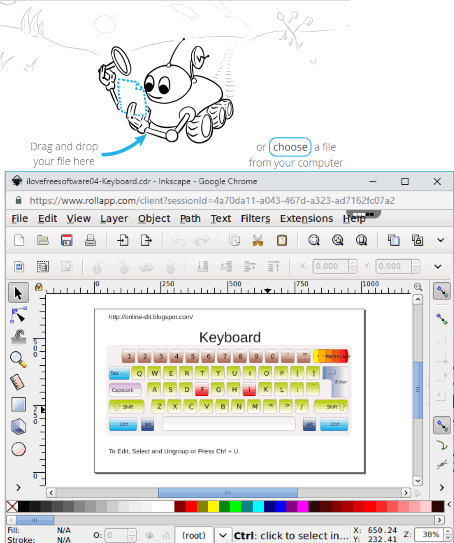Image resolution: width=454 pixels, height=543 pixels.
Task: Select the Node edit tool
Action: tap(18, 315)
